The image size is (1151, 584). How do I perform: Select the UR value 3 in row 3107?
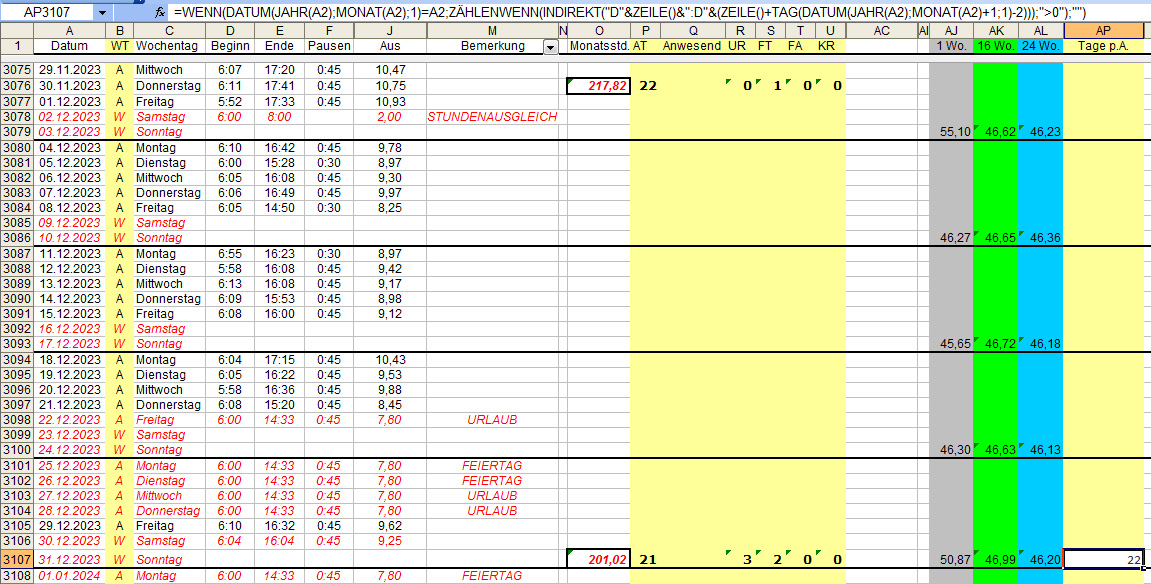pyautogui.click(x=740, y=560)
